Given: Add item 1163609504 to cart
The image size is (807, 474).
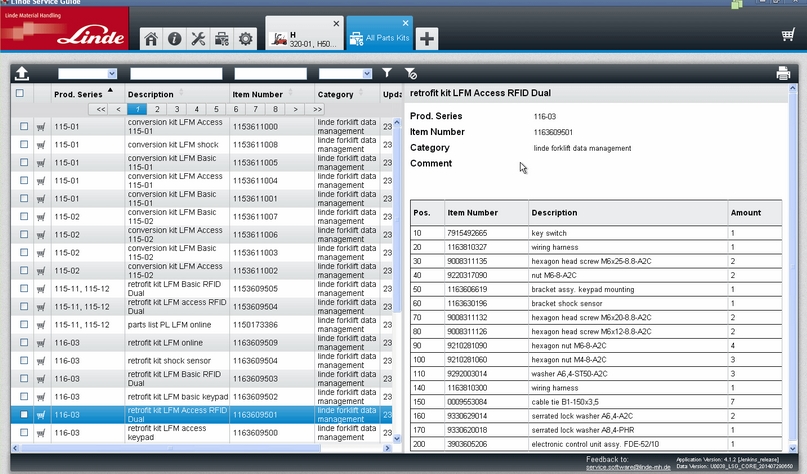Looking at the screenshot, I should [41, 361].
